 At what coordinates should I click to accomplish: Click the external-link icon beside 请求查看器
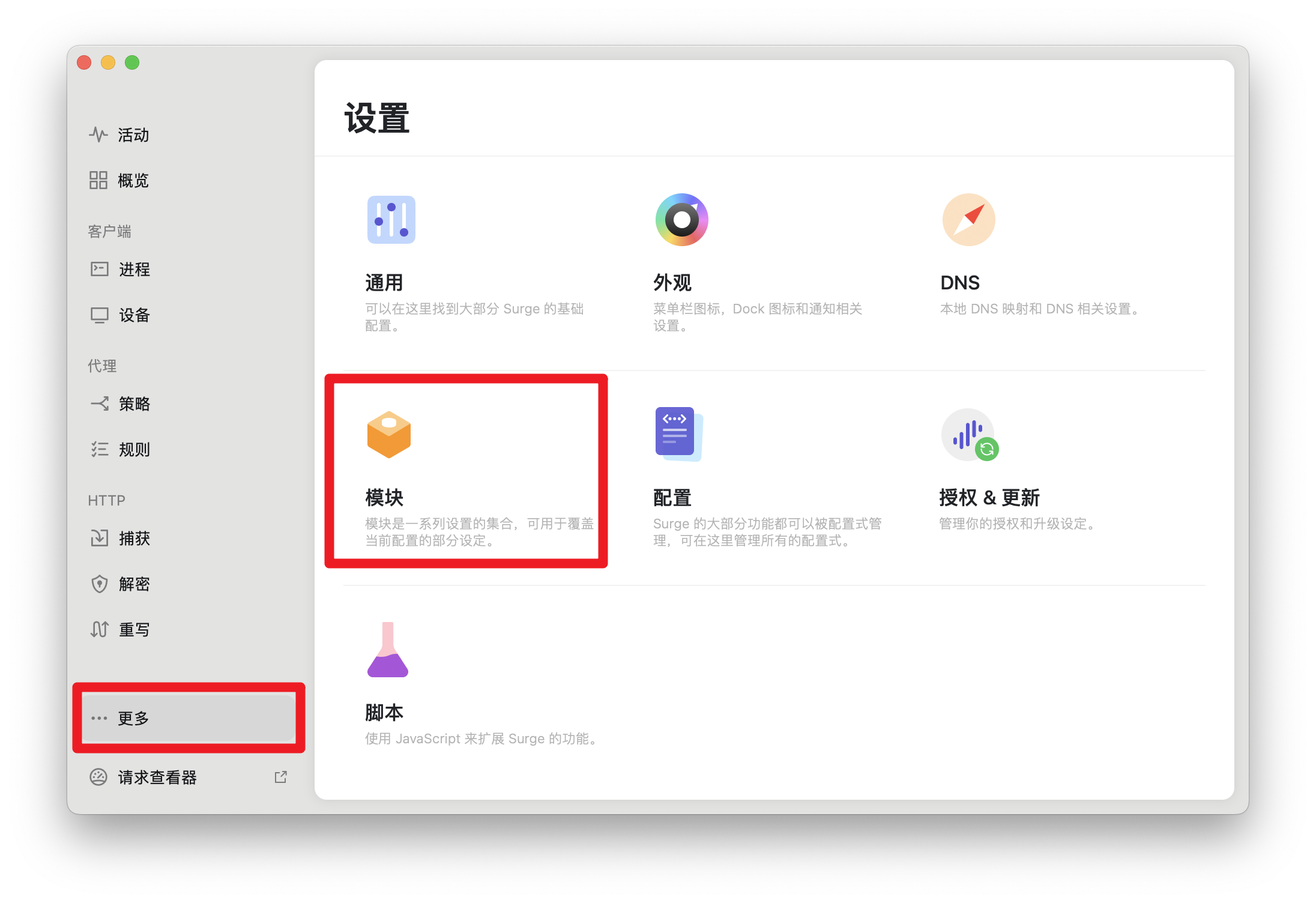(280, 777)
